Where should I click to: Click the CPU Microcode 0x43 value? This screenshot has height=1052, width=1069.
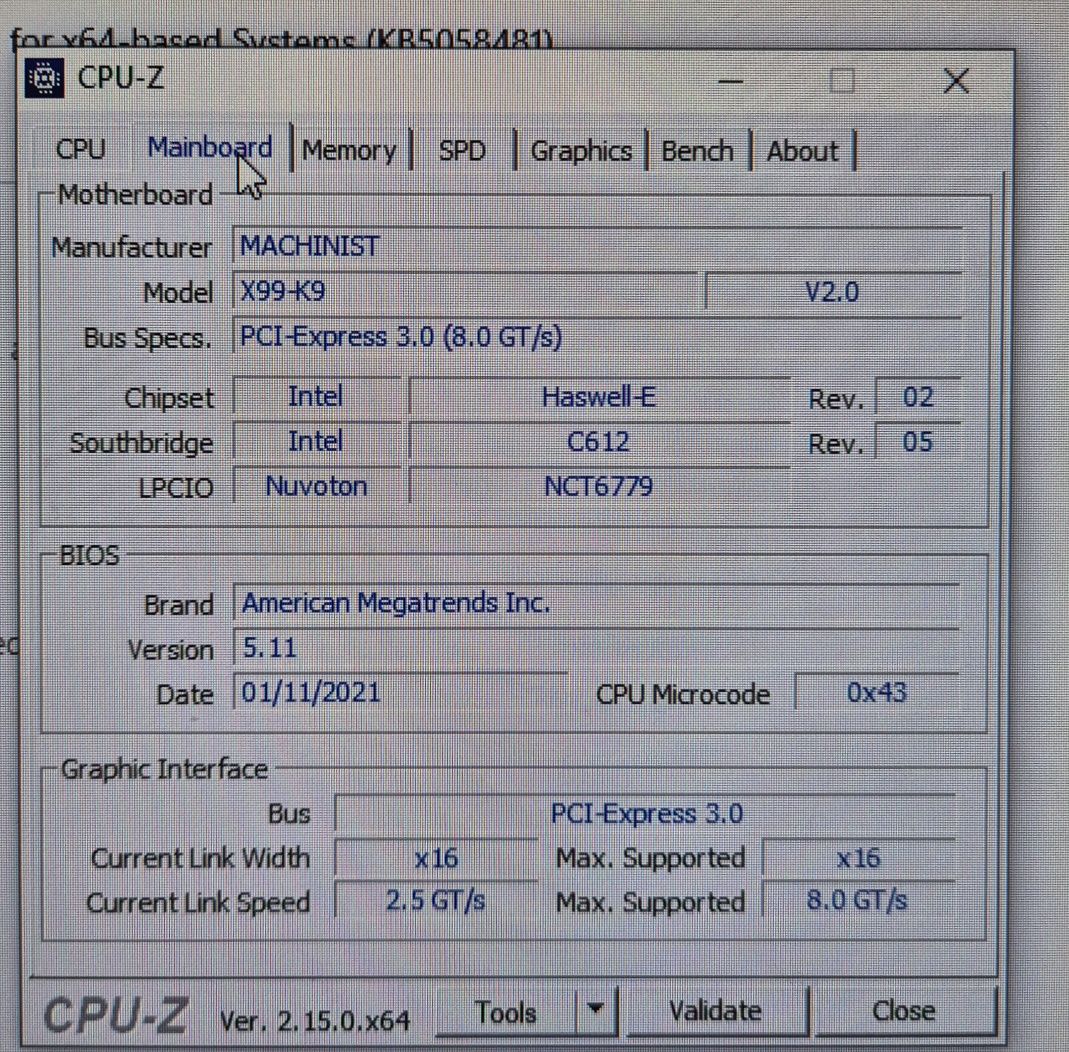[x=877, y=693]
